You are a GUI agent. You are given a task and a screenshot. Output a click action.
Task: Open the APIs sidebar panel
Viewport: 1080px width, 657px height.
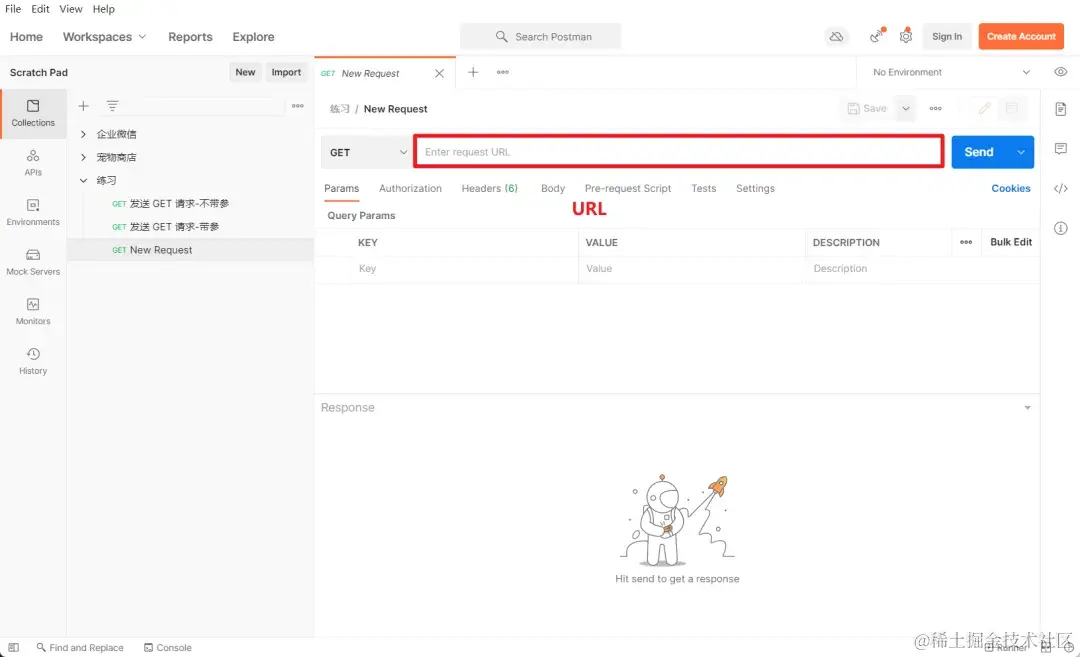coord(33,163)
